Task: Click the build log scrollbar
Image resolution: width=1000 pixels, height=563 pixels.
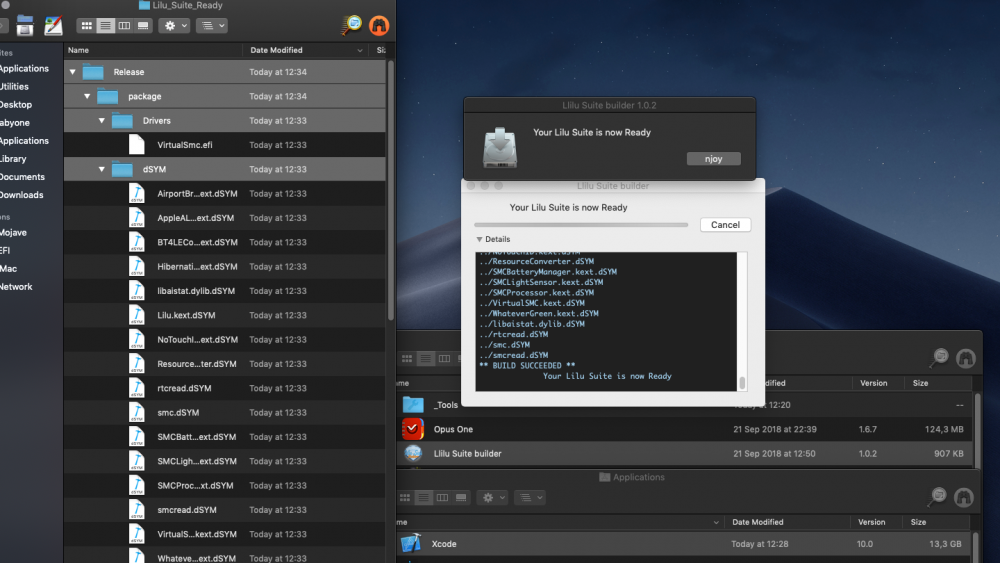Action: tap(742, 383)
